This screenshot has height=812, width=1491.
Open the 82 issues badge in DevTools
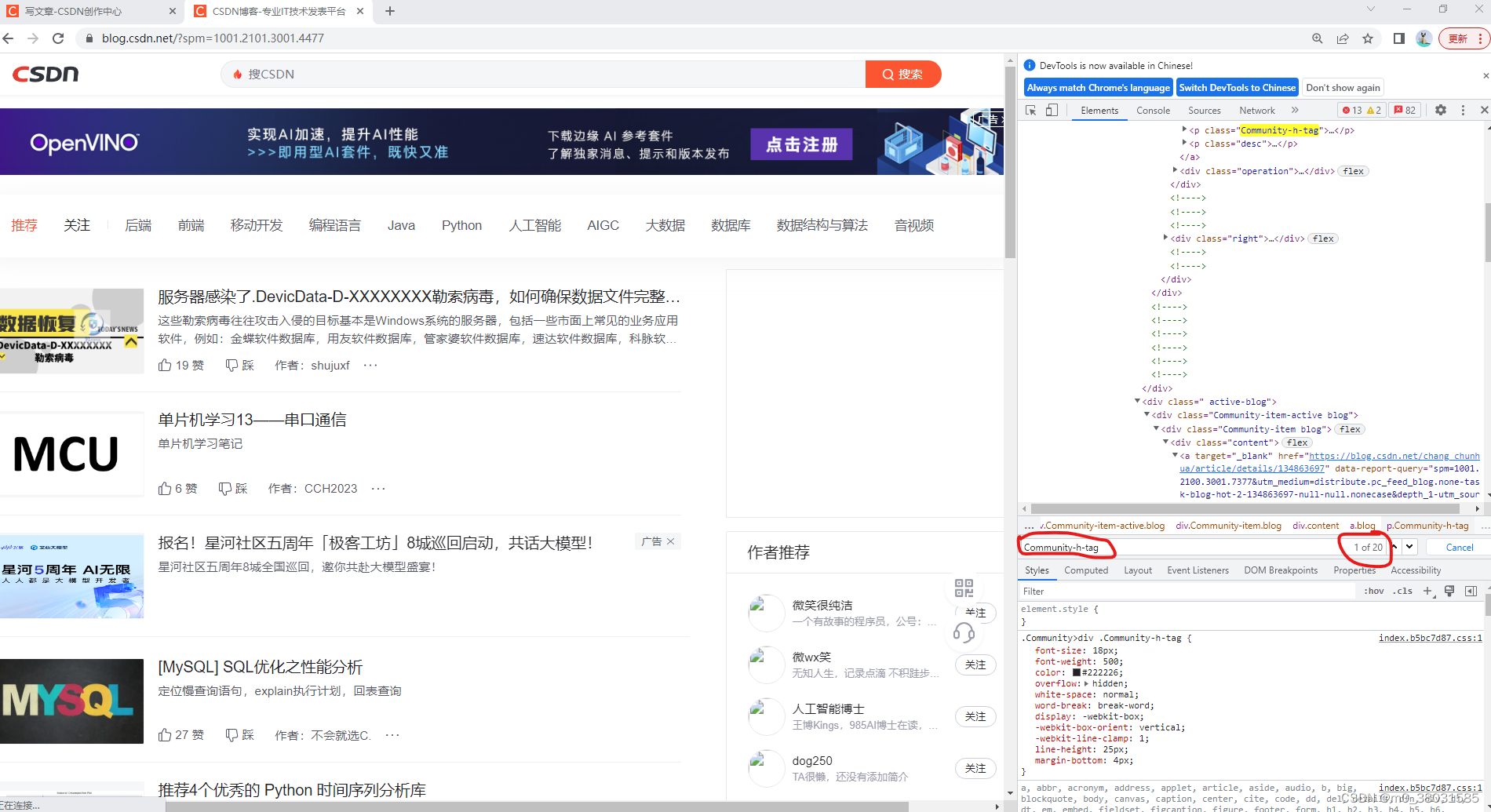[1405, 111]
